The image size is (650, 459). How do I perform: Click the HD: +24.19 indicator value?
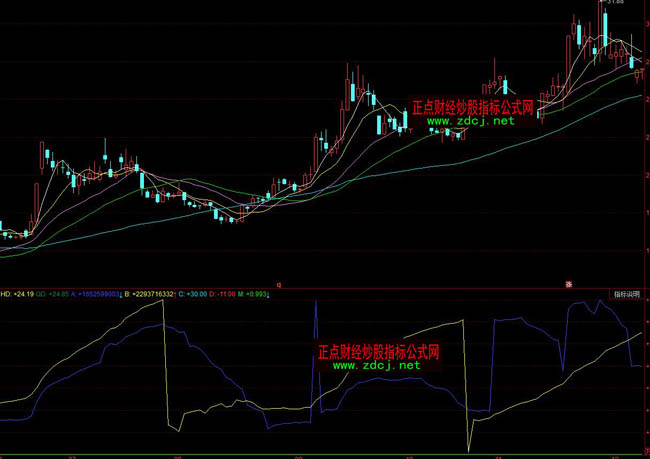[17, 295]
